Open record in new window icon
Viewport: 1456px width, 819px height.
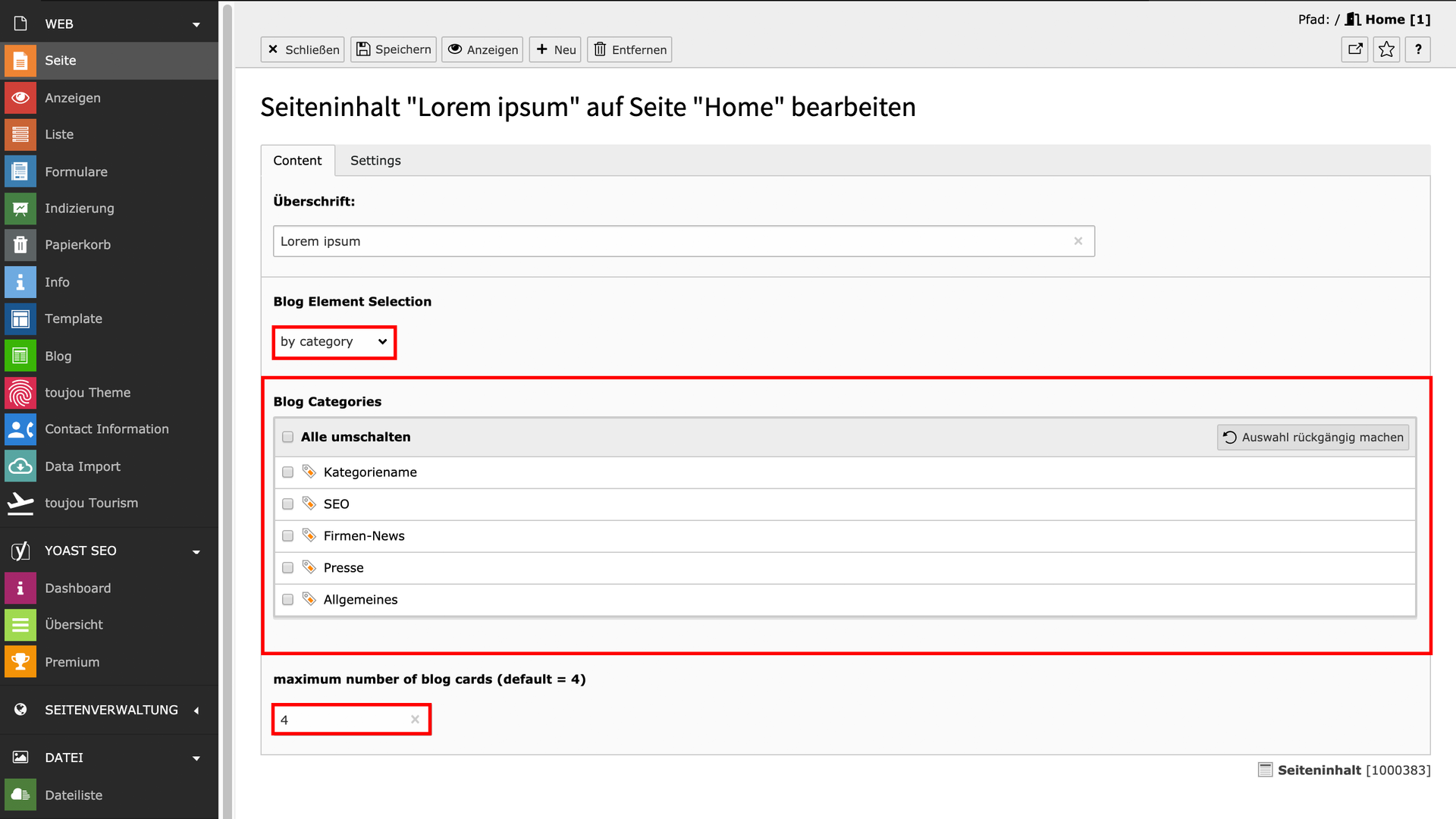click(1354, 50)
